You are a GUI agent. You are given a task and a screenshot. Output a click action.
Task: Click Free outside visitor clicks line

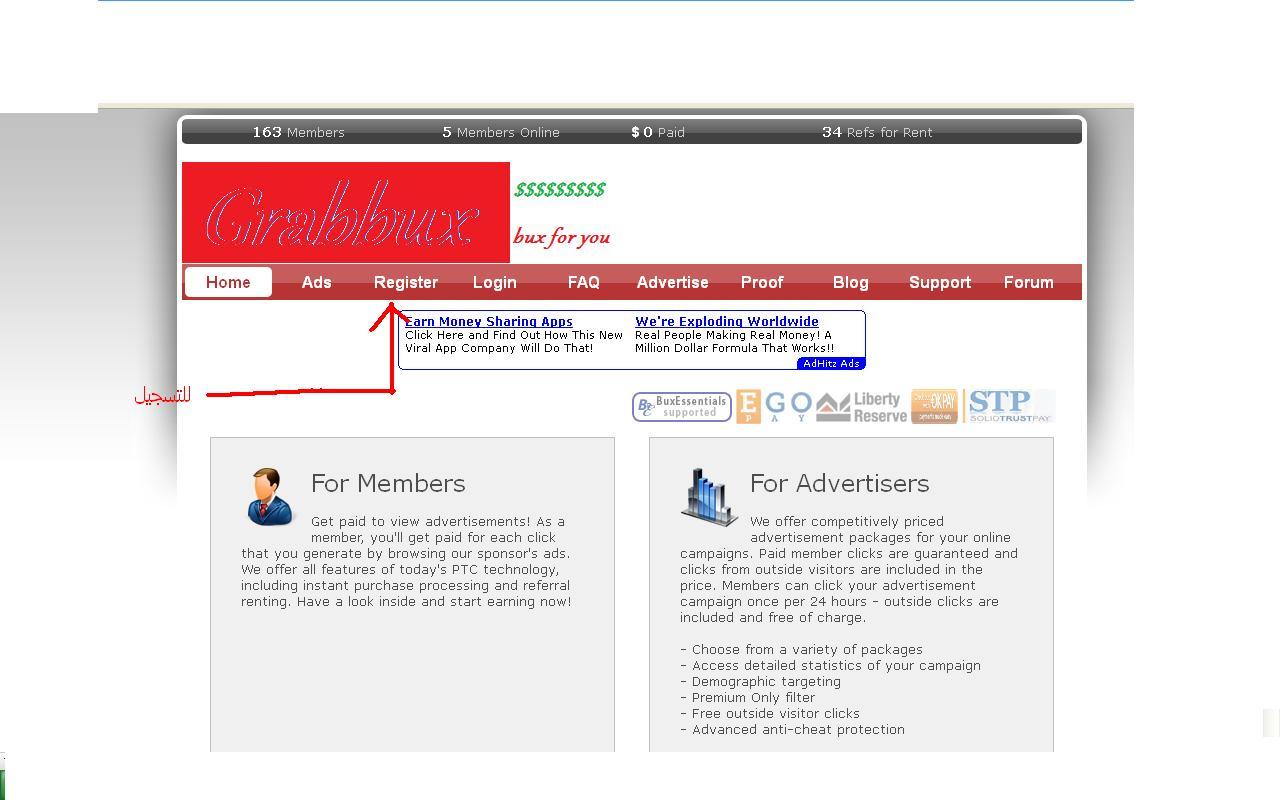click(770, 713)
